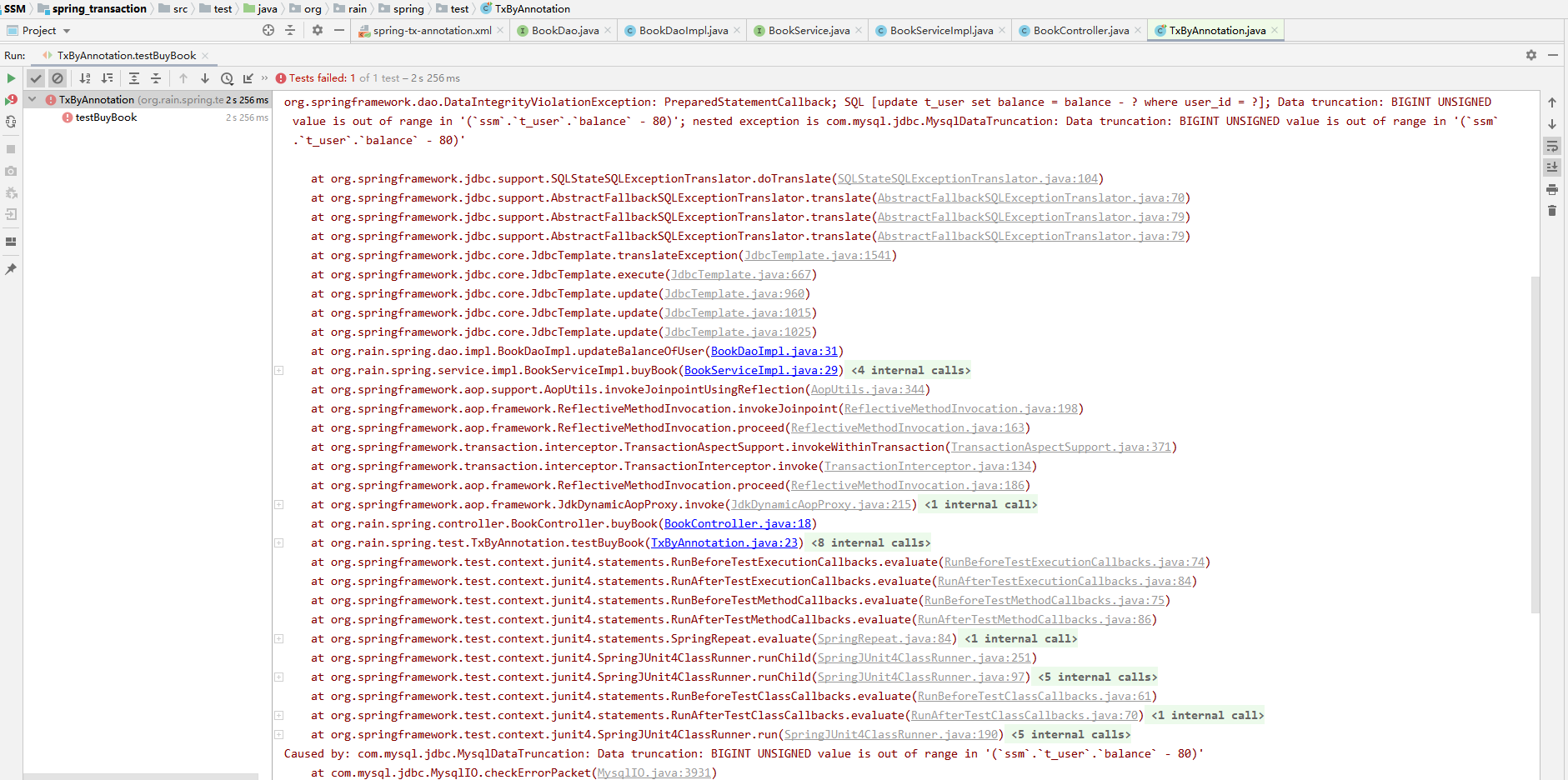Sort tests by duration
This screenshot has width=1568, height=780.
coord(107,78)
